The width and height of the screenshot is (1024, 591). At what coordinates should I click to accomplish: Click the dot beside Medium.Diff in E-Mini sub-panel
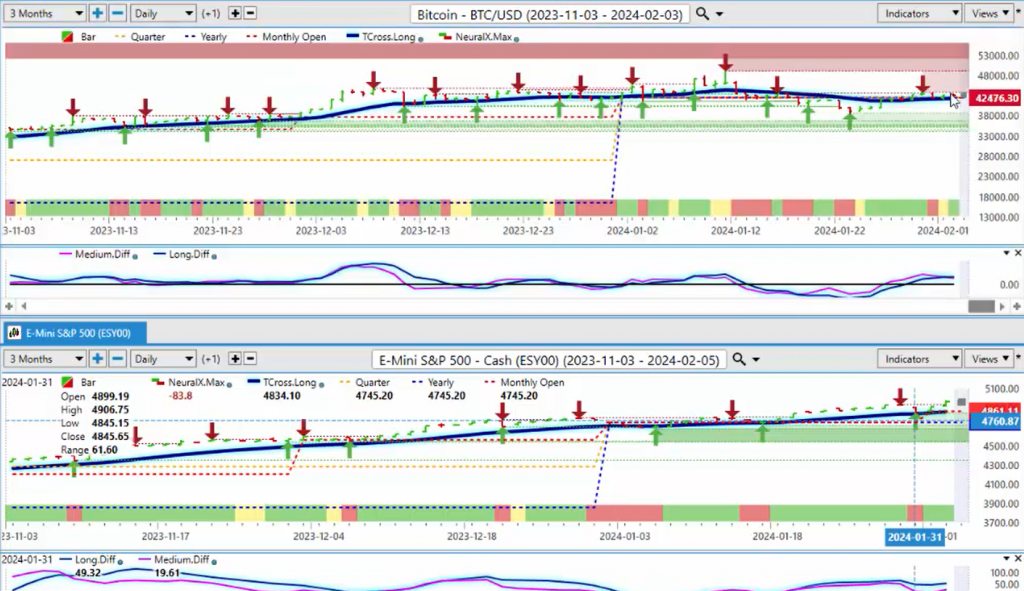214,562
